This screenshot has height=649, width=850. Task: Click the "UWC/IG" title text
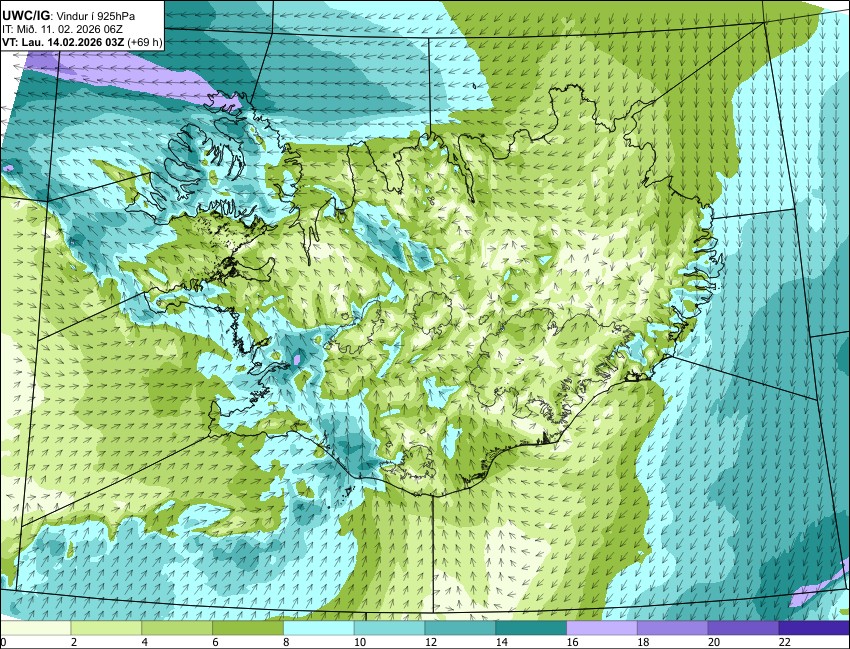(x=25, y=16)
